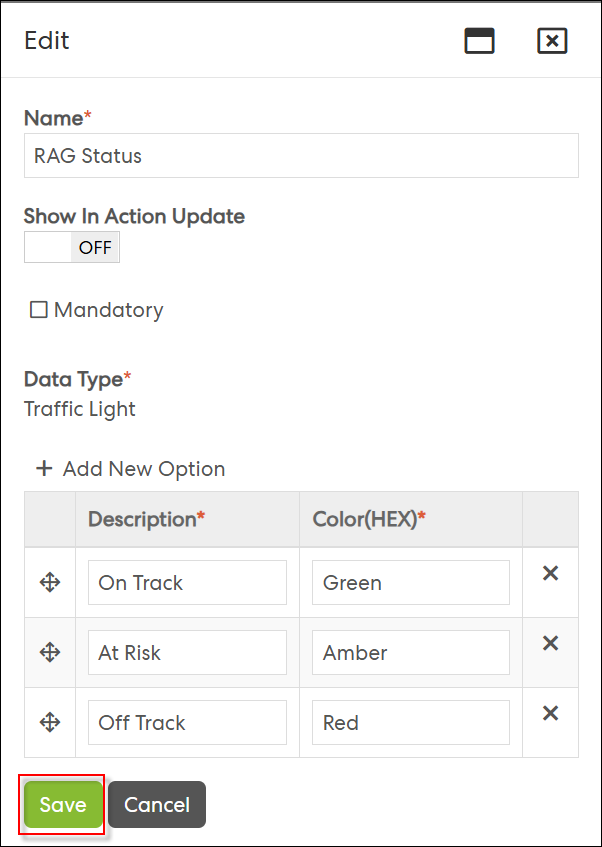Check the Mandatory checkbox
This screenshot has width=602, height=847.
[38, 310]
